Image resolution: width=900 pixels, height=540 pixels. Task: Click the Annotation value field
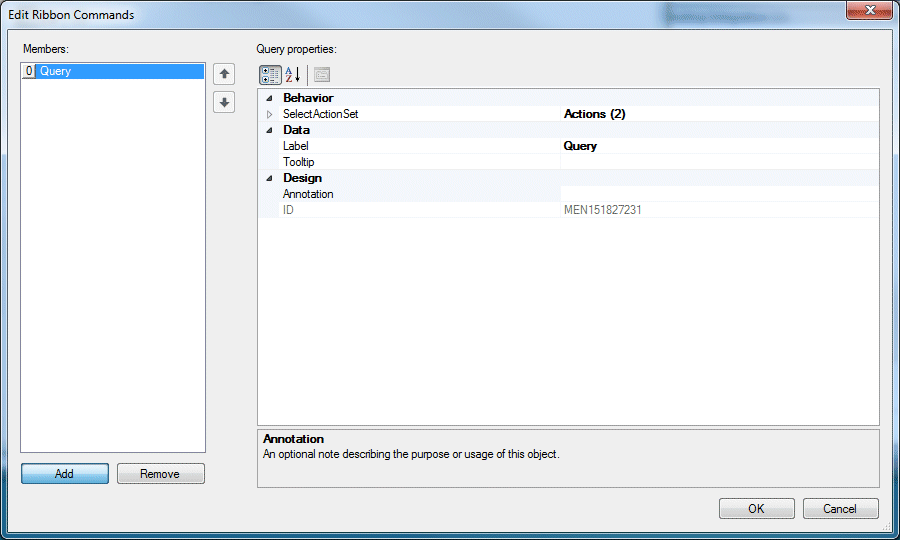[719, 194]
